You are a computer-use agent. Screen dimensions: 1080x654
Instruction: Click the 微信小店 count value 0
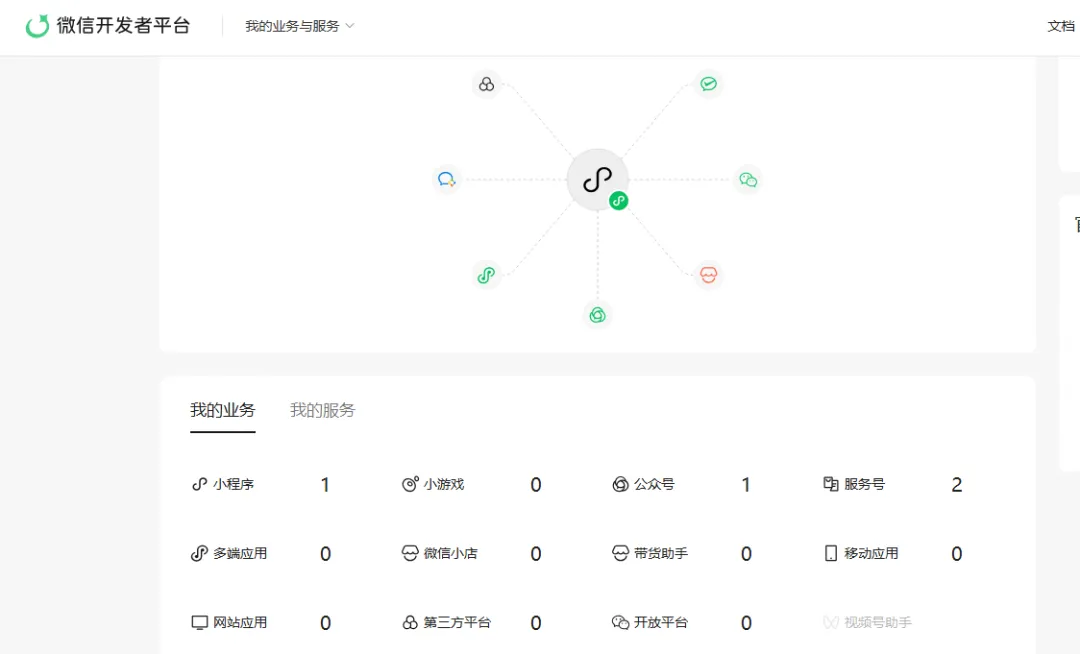pos(536,553)
